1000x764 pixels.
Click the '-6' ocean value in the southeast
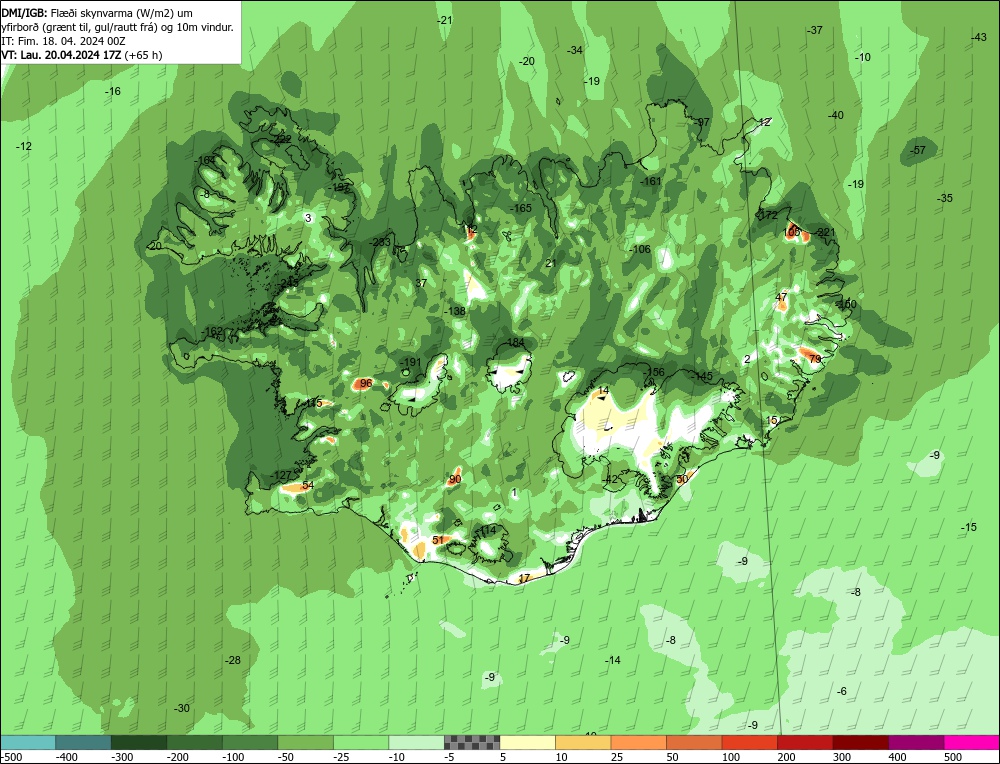842,691
